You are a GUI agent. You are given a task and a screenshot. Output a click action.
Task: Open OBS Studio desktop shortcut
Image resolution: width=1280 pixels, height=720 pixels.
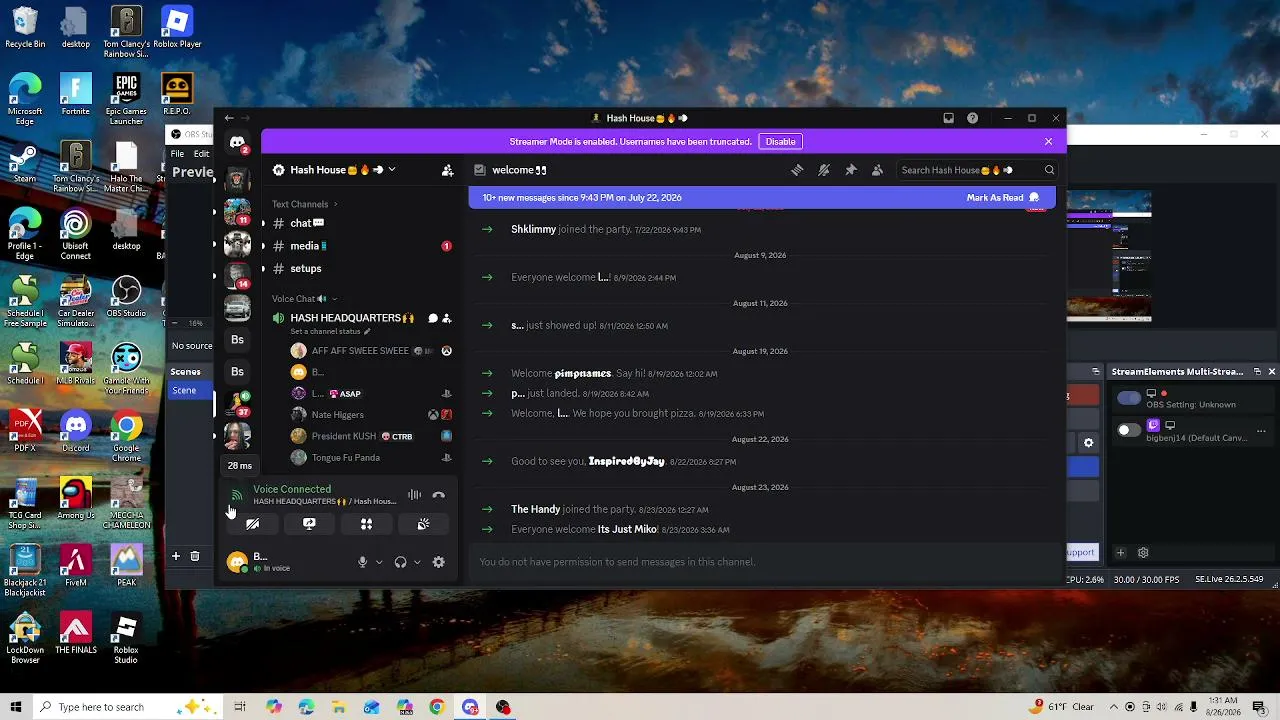tap(126, 296)
